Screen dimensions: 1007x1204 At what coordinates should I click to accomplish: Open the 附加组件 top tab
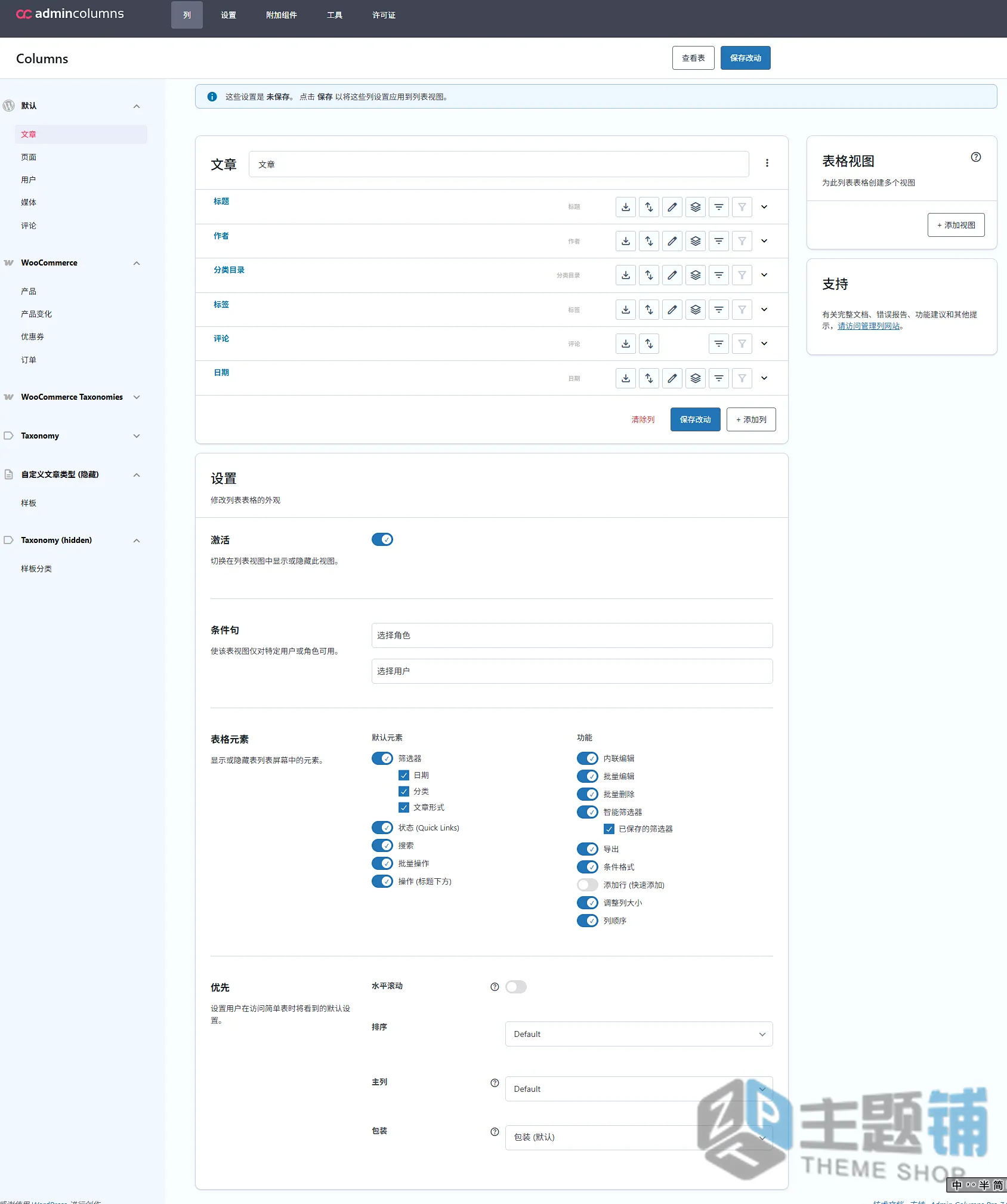click(x=282, y=15)
